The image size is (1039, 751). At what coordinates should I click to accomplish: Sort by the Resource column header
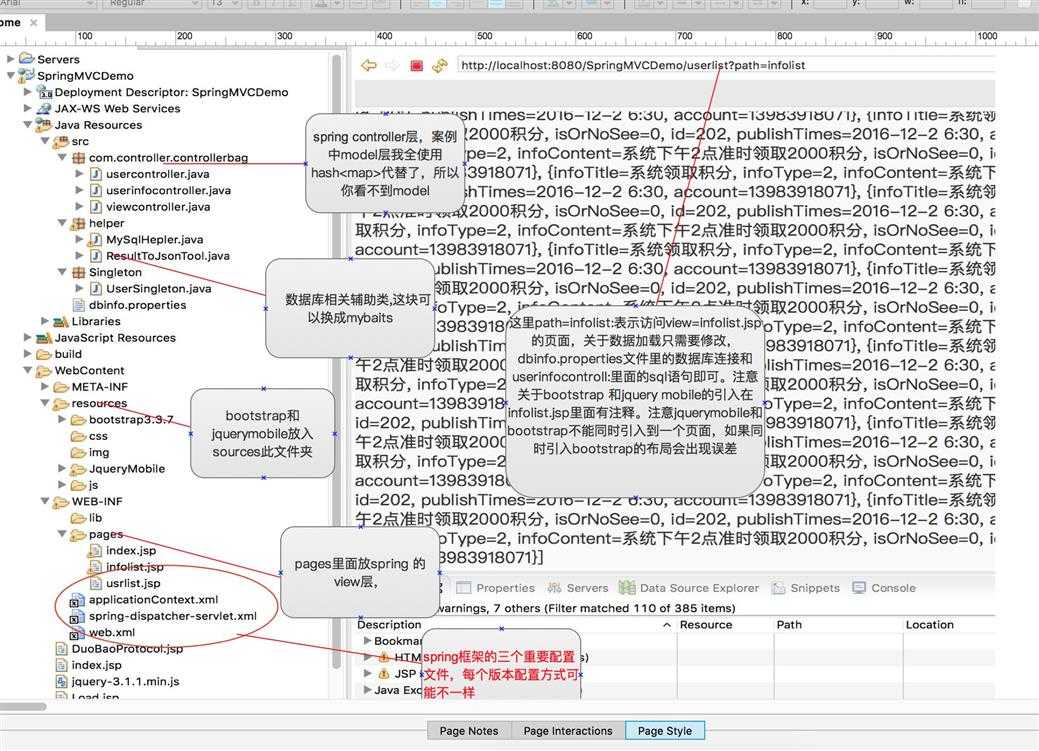706,624
